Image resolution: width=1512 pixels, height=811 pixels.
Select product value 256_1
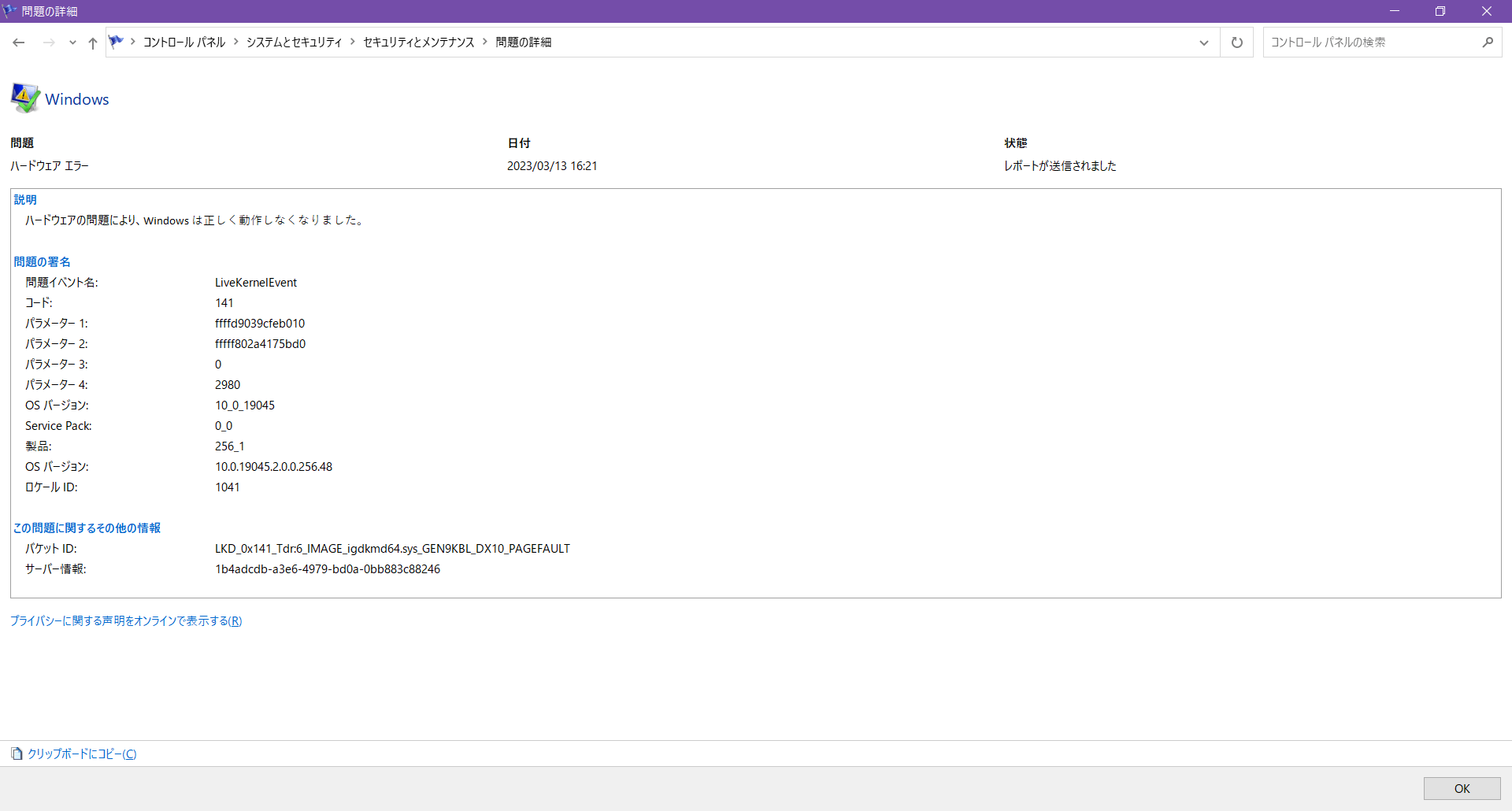coord(230,446)
